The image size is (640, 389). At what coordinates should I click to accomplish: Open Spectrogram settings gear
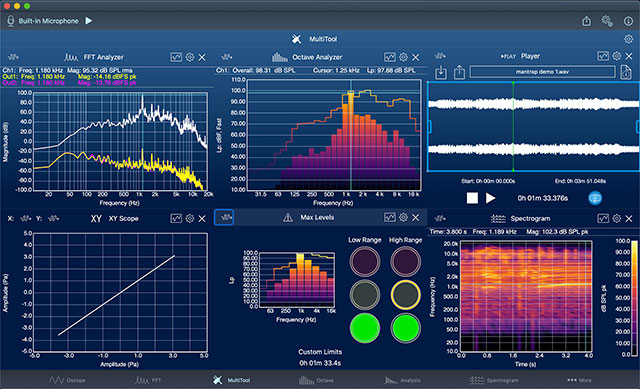tap(617, 218)
